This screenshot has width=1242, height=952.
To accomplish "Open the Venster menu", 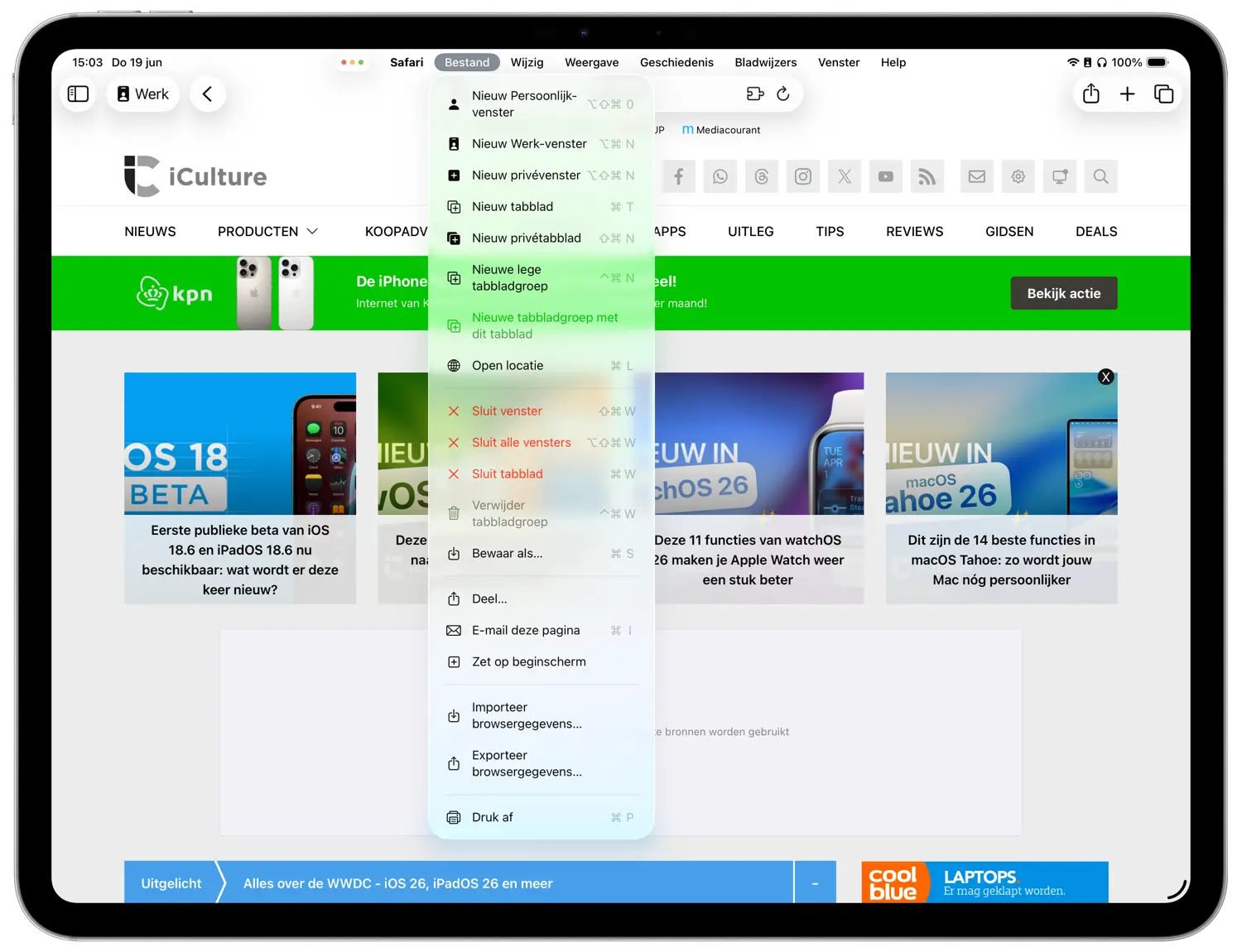I will pyautogui.click(x=839, y=62).
